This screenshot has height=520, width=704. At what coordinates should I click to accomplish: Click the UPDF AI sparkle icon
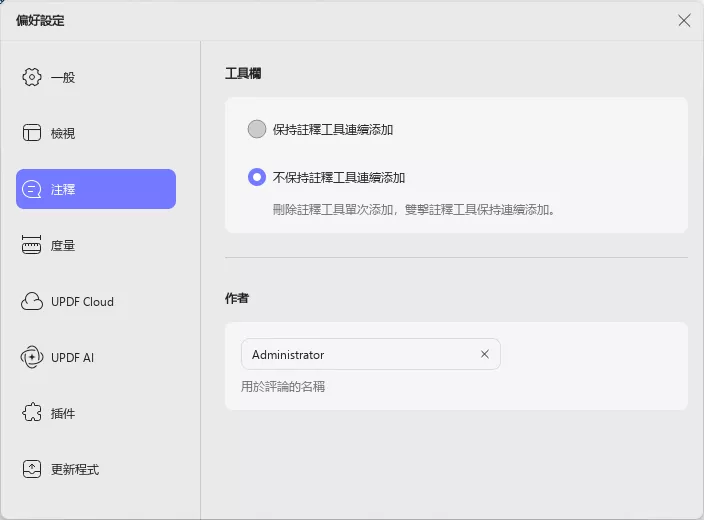(x=32, y=357)
